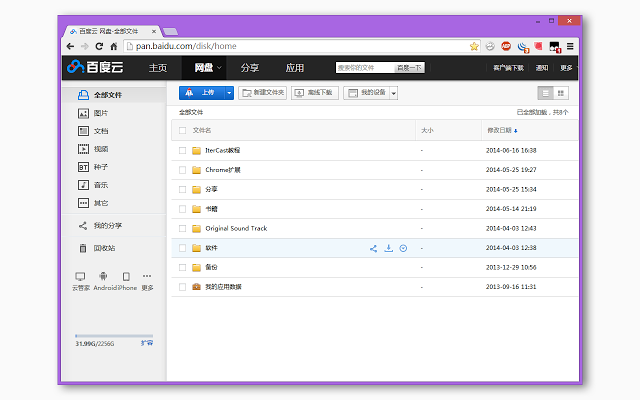Viewport: 640px width, 400px height.
Task: Expand the 上传 upload dropdown arrow
Action: pyautogui.click(x=229, y=93)
